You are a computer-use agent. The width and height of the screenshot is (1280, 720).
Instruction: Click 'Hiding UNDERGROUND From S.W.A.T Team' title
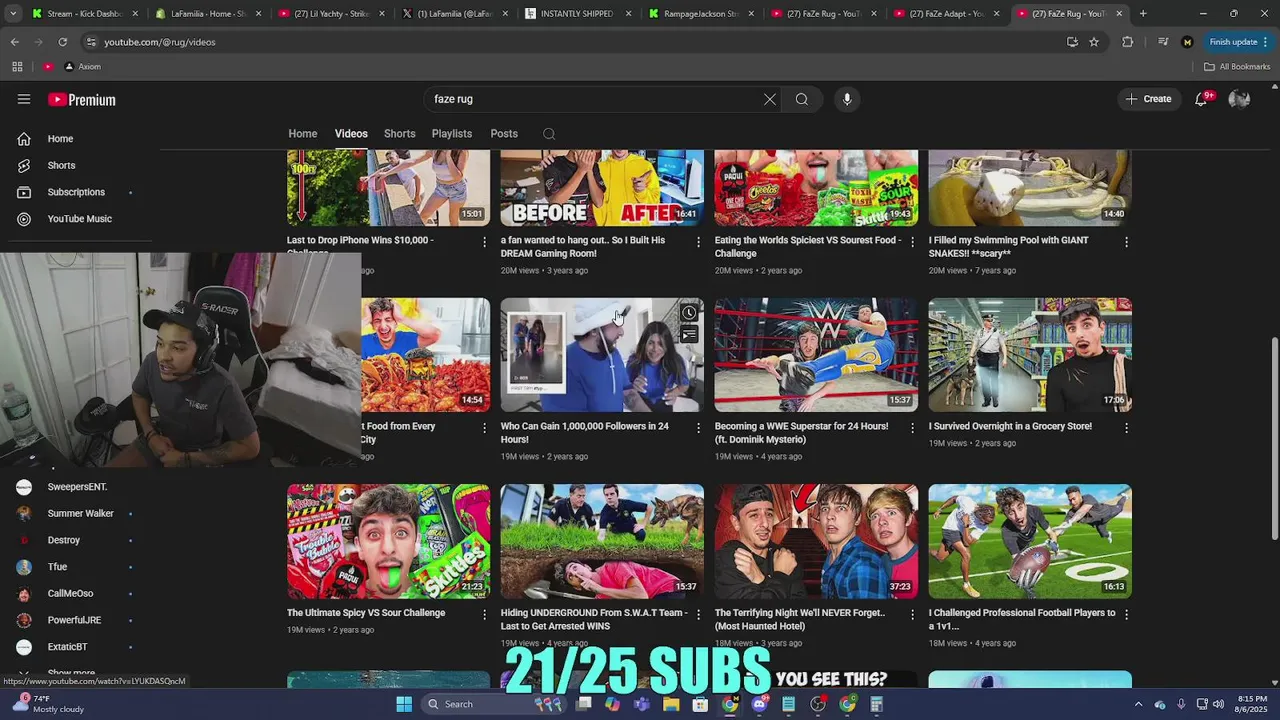[x=594, y=619]
